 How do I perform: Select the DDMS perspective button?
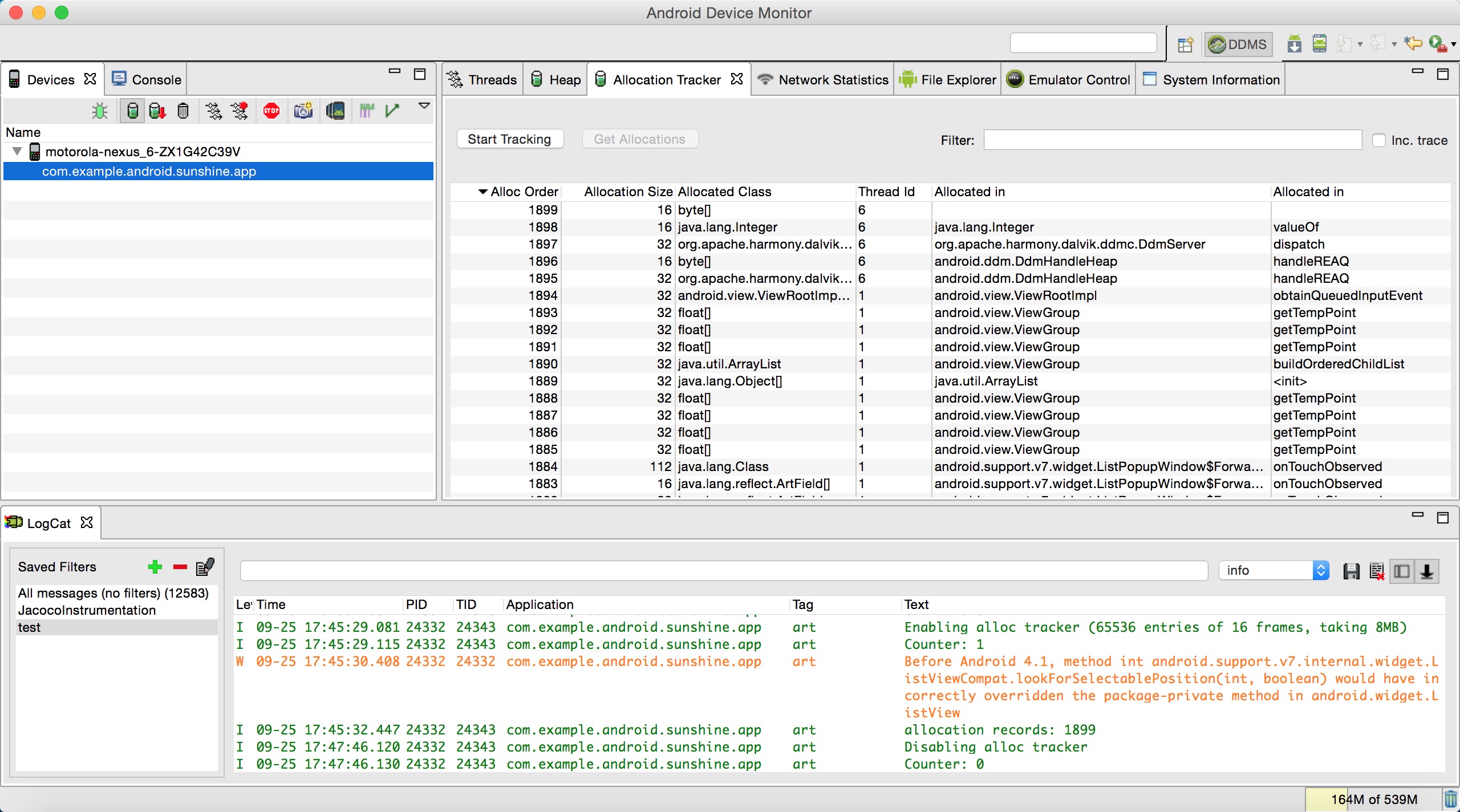click(x=1238, y=44)
